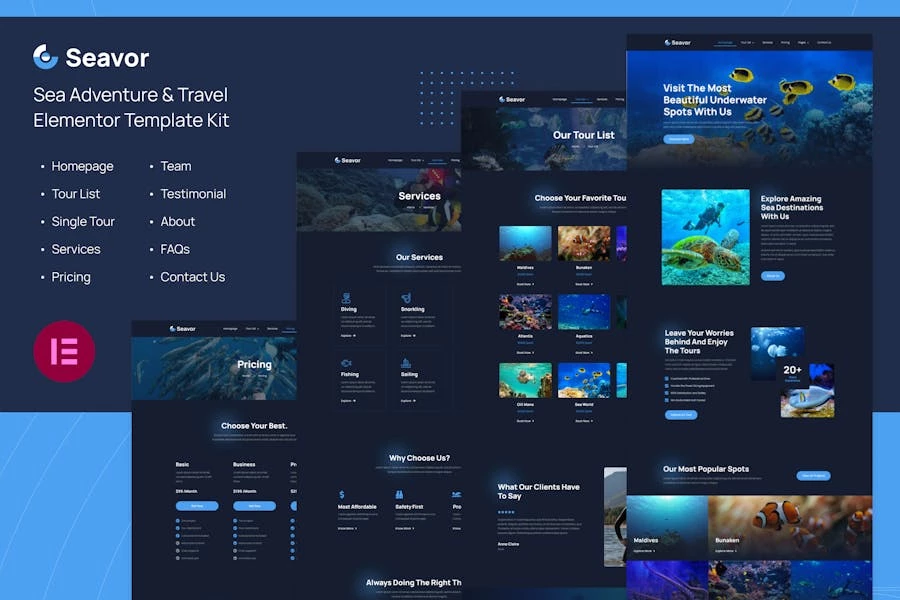Select the Diving service icon
Image resolution: width=900 pixels, height=600 pixels.
click(x=346, y=296)
